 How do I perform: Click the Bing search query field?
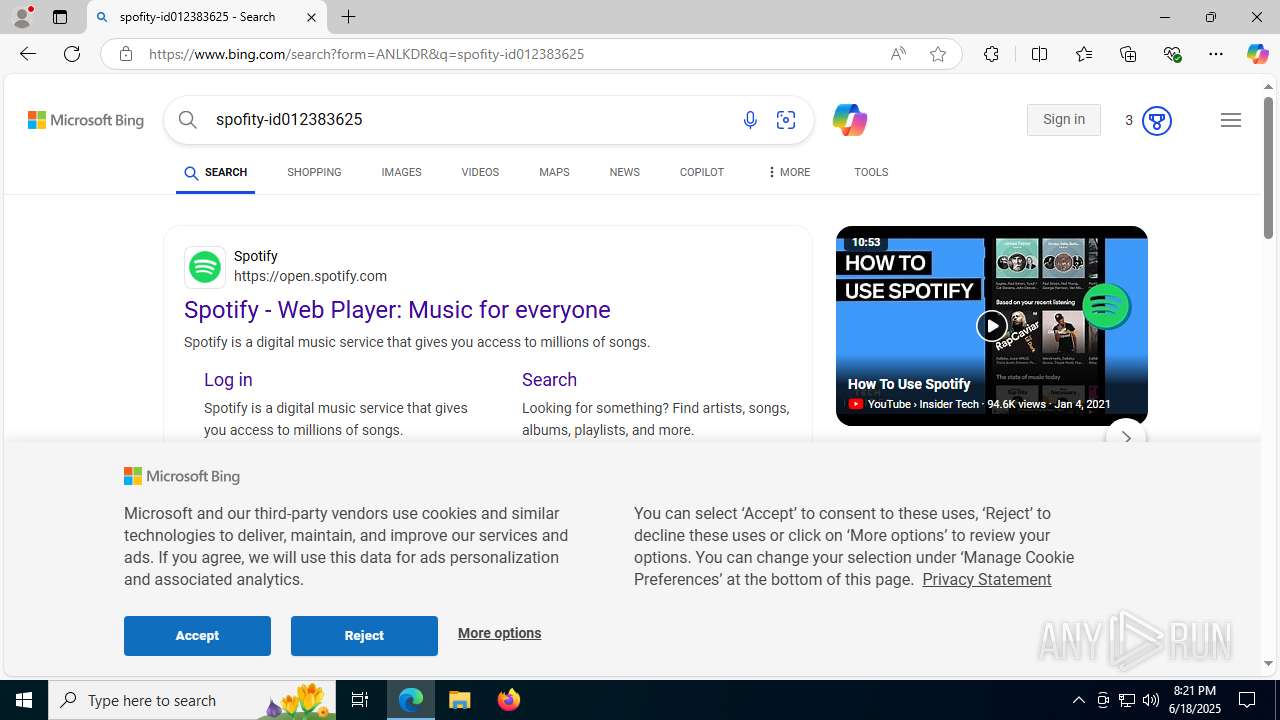pos(467,120)
